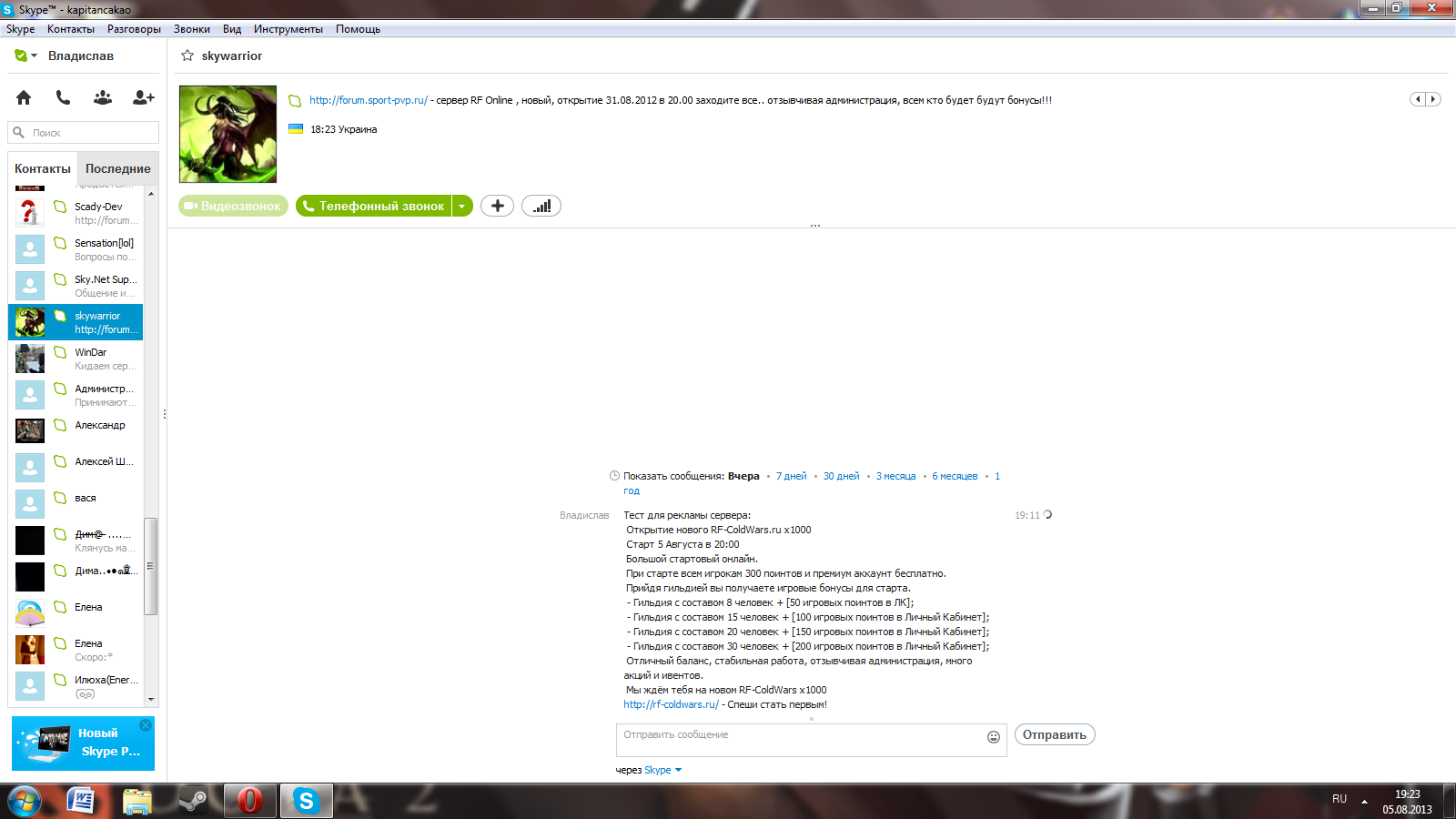Click the search magnifier icon
The image size is (1456, 819).
pos(18,133)
